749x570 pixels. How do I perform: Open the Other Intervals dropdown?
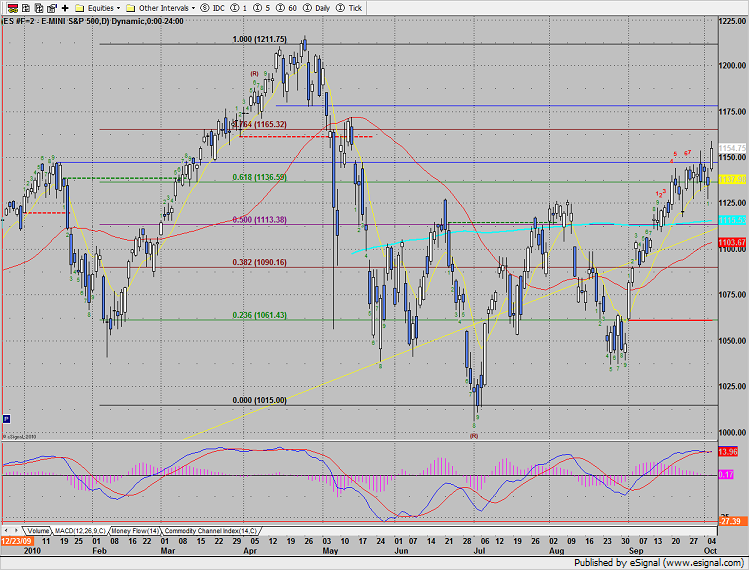[x=161, y=8]
